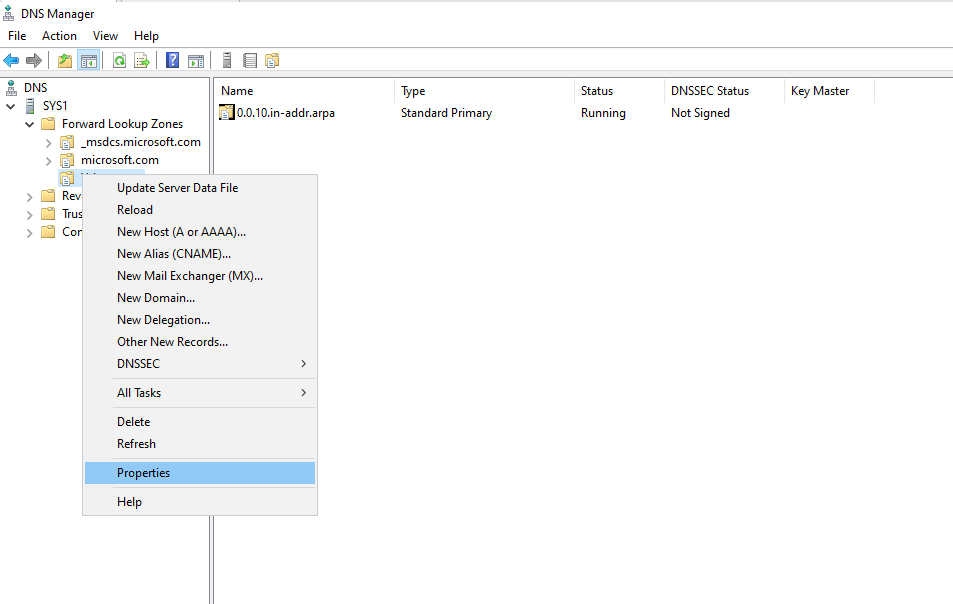Click the Show/Hide Action Pane toolbar icon
This screenshot has height=604, width=953.
(196, 61)
